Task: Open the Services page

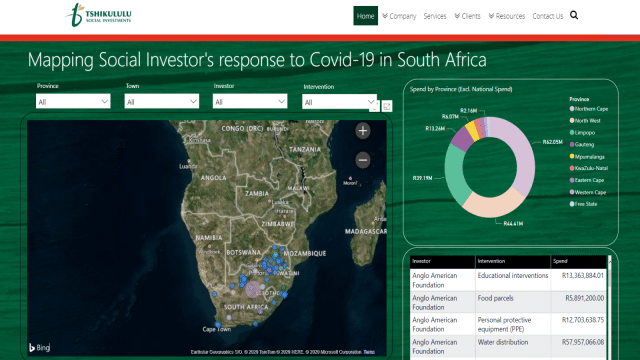Action: coord(435,16)
